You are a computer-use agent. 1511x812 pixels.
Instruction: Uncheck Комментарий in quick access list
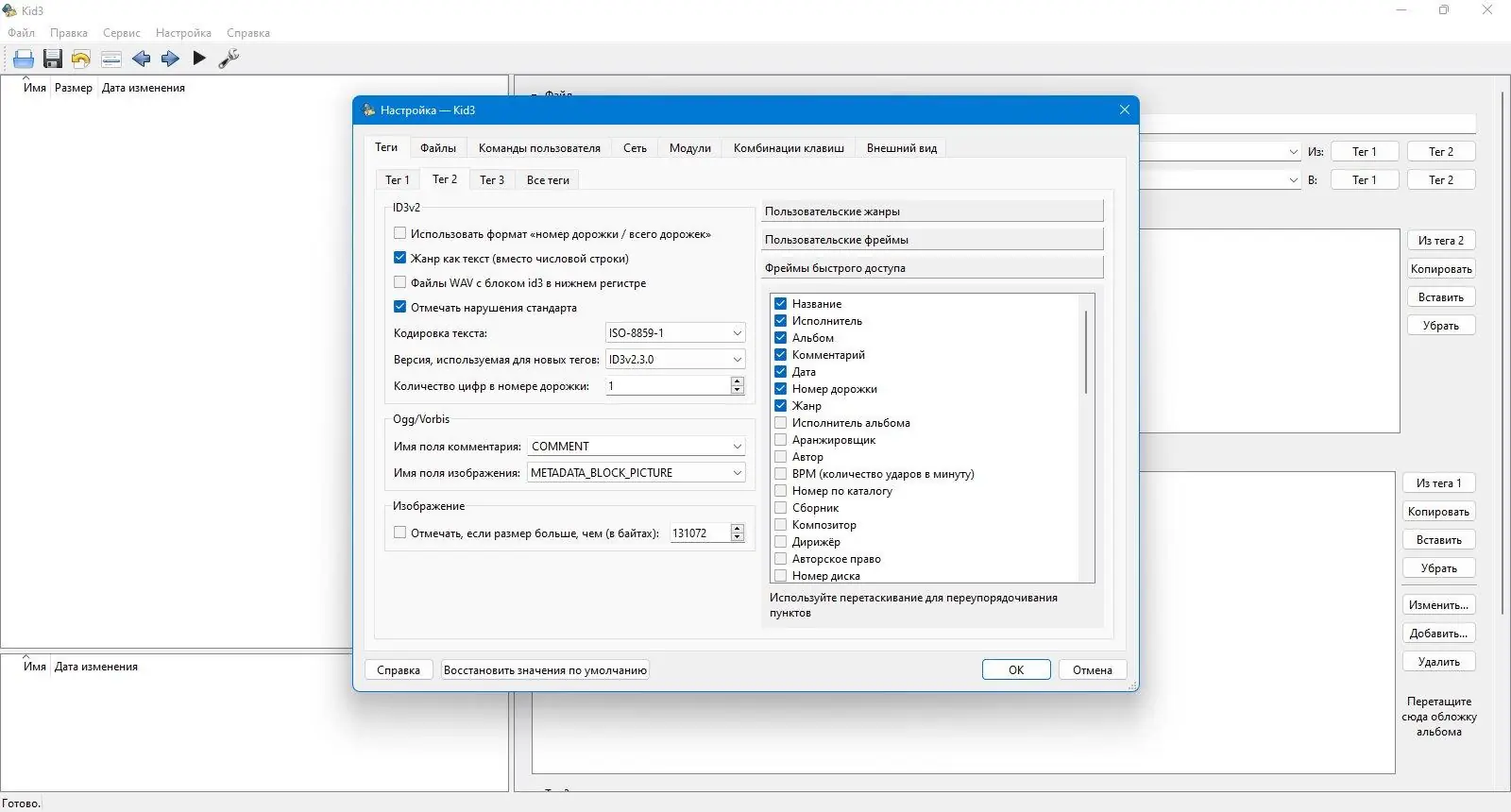click(x=781, y=355)
